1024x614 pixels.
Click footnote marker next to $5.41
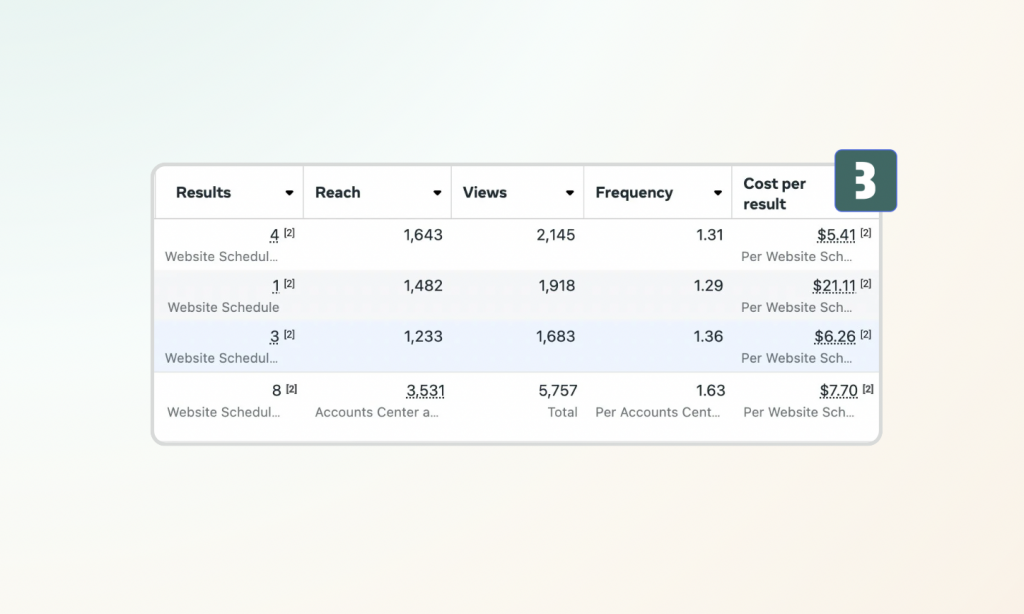click(x=866, y=233)
